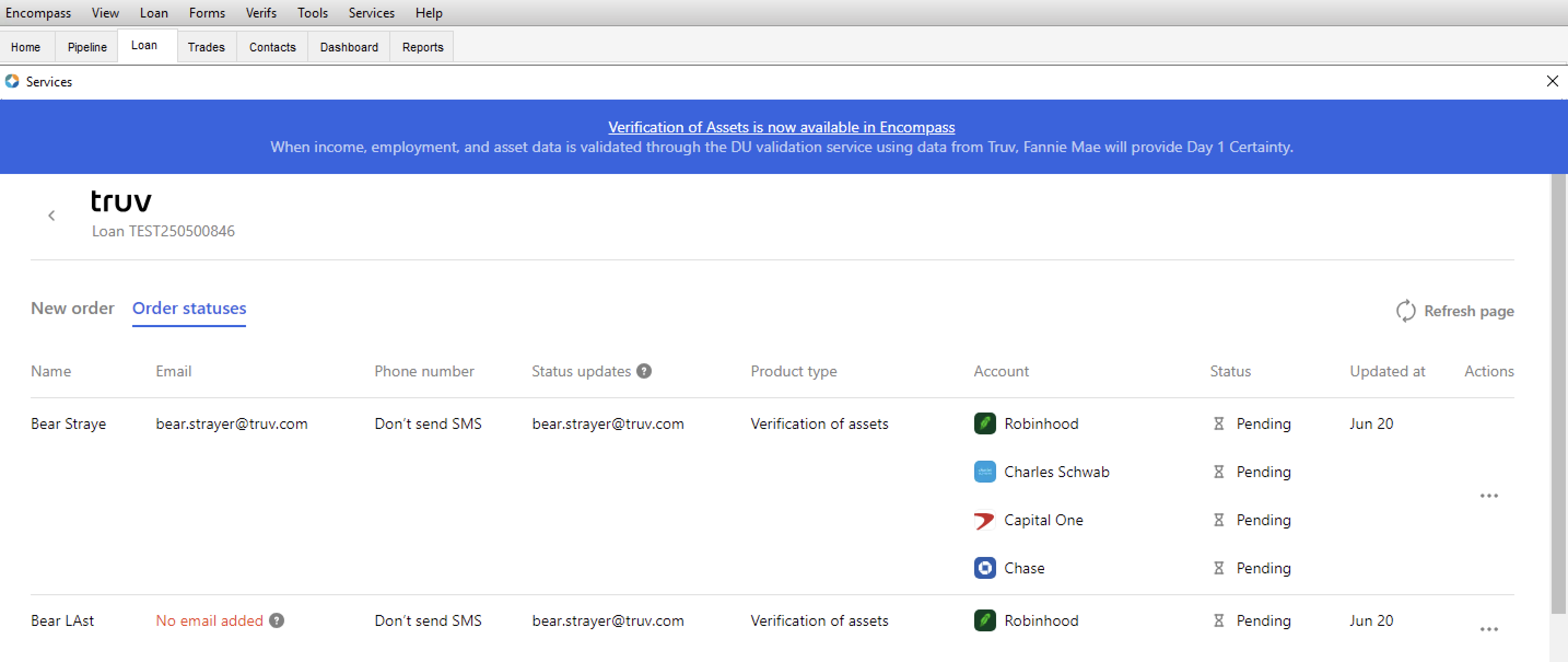Screen dimensions: 1568x662
Task: Open actions menu for Bear LAst order
Action: pyautogui.click(x=1489, y=629)
